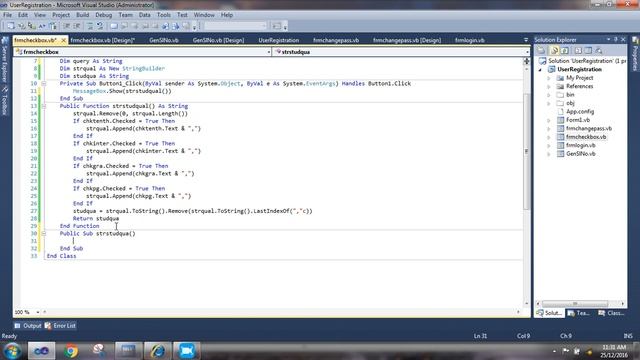
Task: Click the Solution Explorer horizontal scrollbar
Action: coord(575,304)
